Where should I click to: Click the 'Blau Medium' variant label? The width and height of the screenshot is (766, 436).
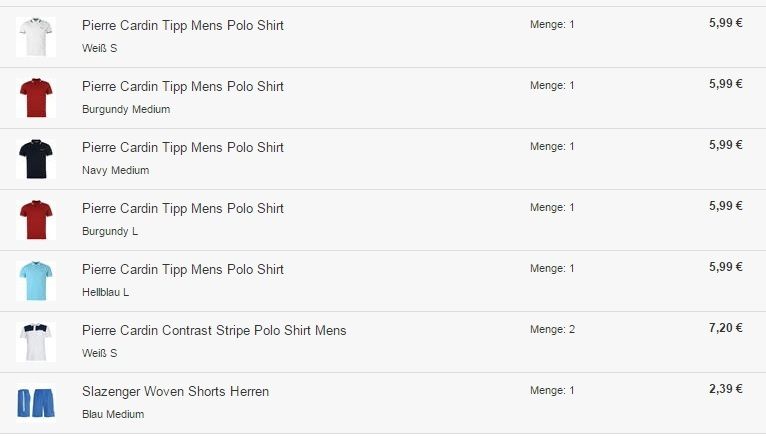(113, 414)
